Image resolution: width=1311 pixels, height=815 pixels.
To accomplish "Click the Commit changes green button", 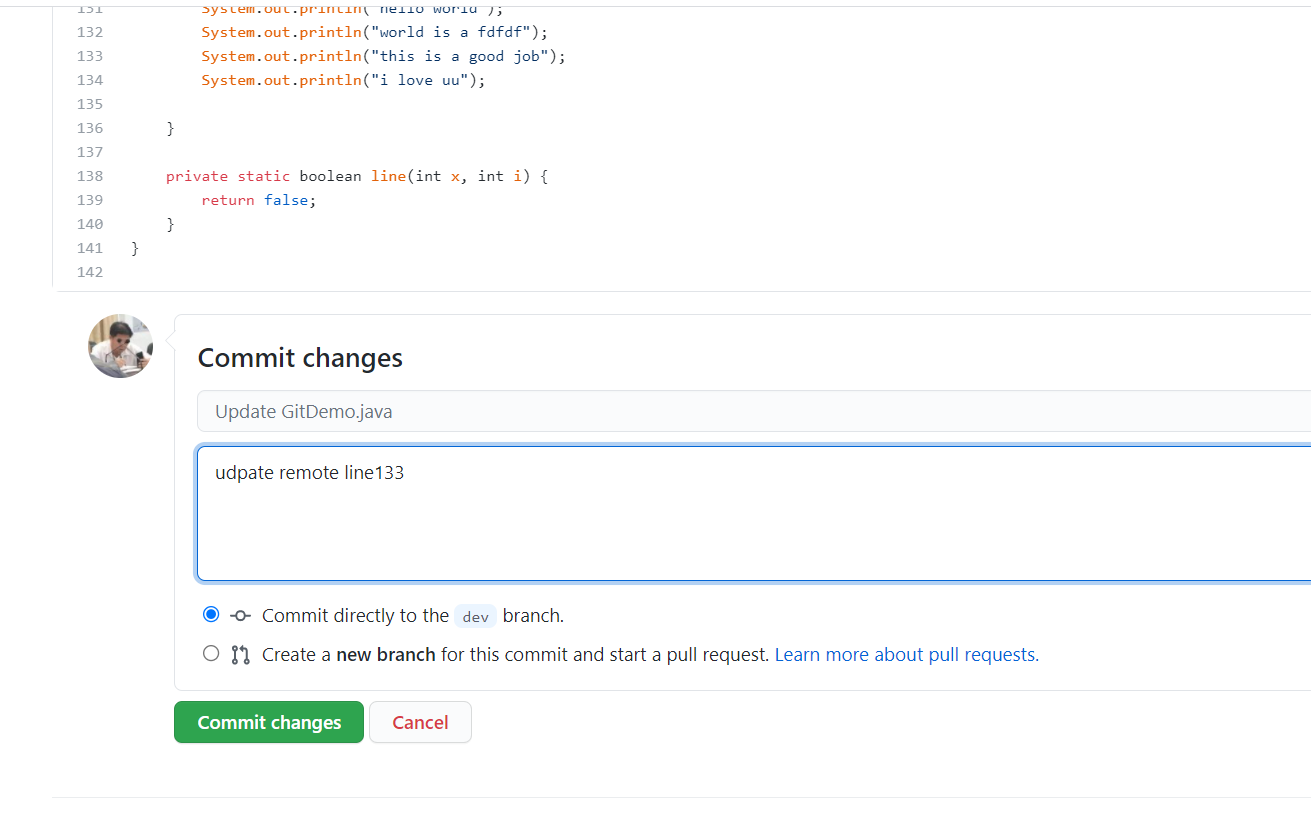I will (x=269, y=722).
